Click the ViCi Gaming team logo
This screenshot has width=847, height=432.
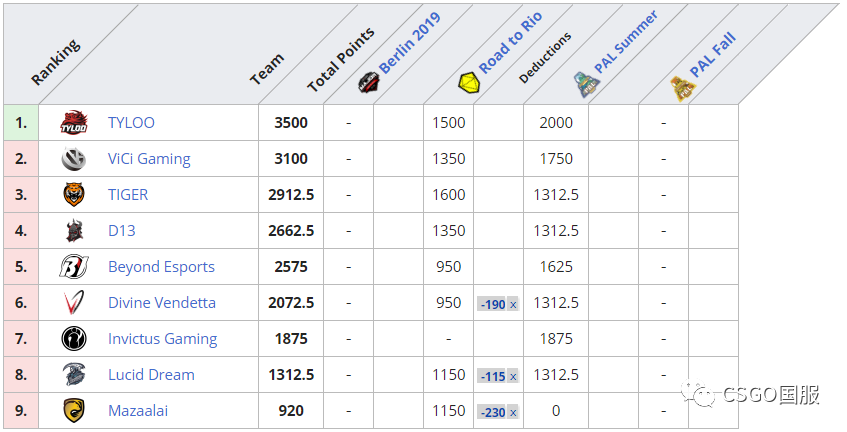pos(73,159)
